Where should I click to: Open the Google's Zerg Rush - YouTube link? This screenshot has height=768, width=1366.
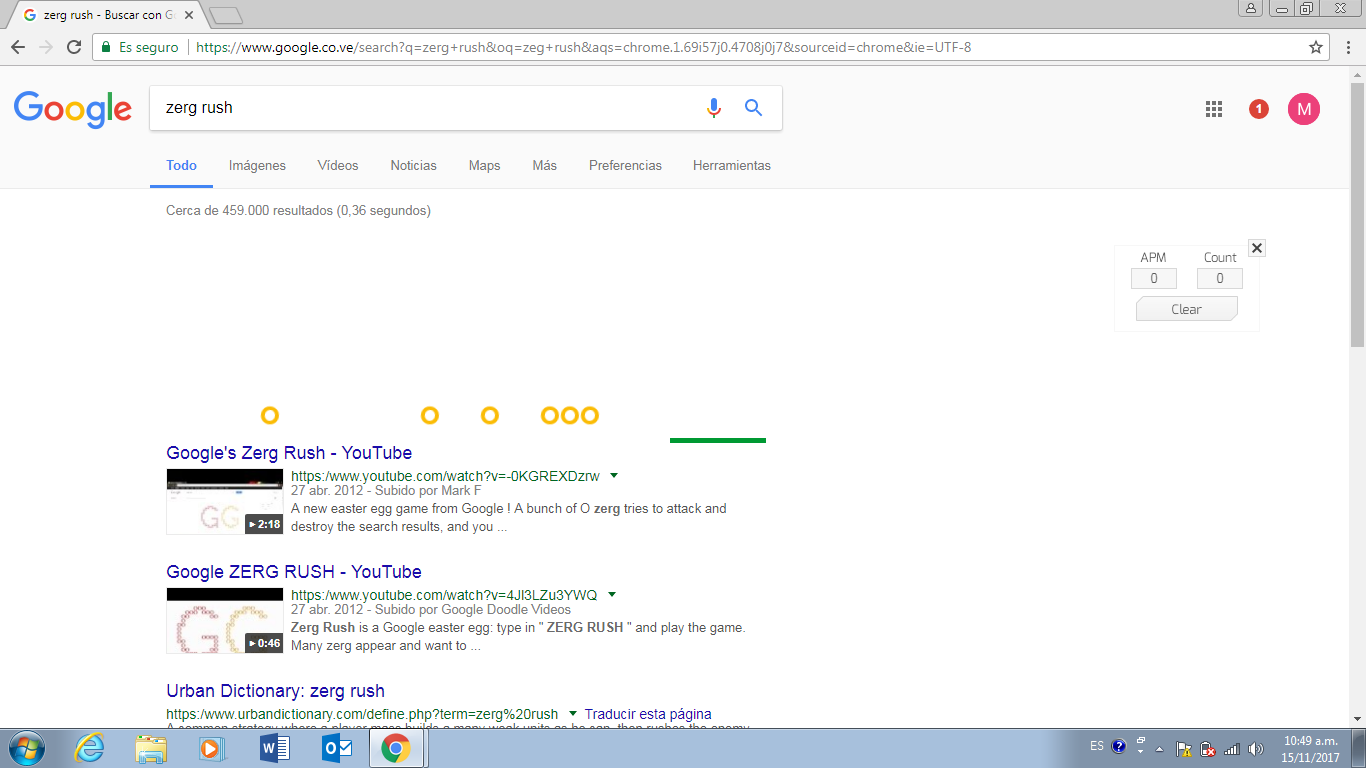(x=289, y=453)
